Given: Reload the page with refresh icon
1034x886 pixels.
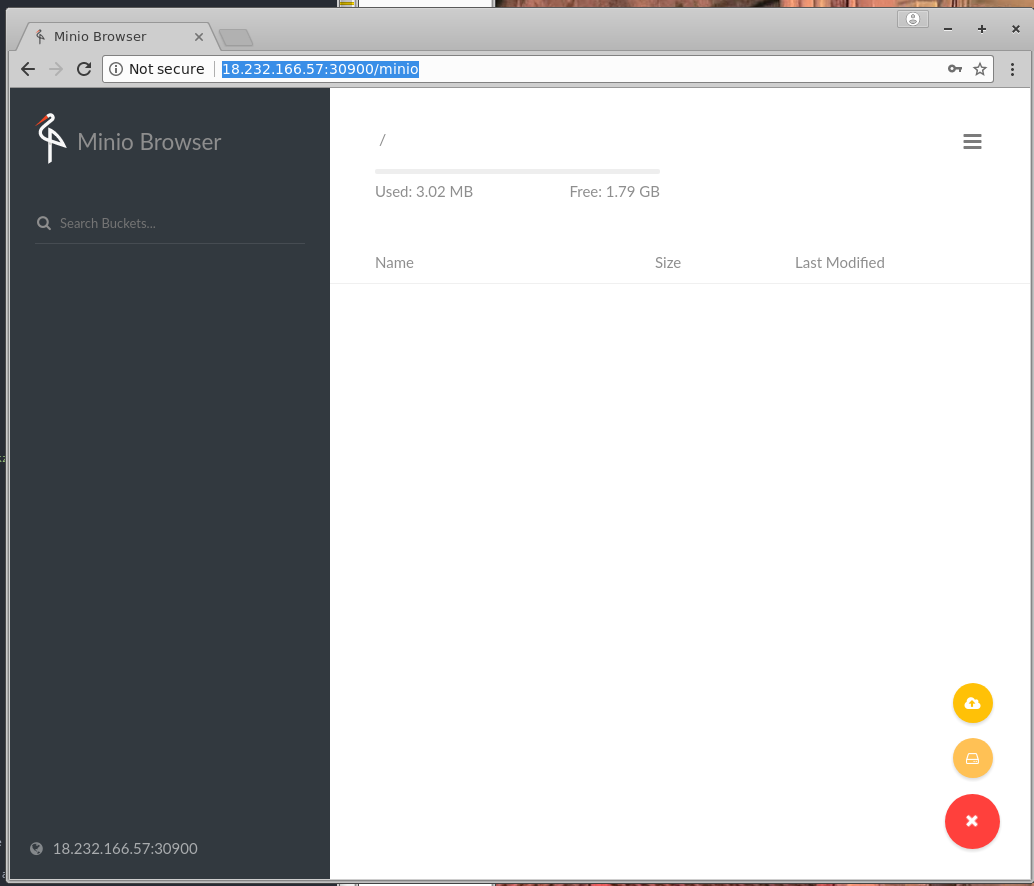Looking at the screenshot, I should pos(84,69).
